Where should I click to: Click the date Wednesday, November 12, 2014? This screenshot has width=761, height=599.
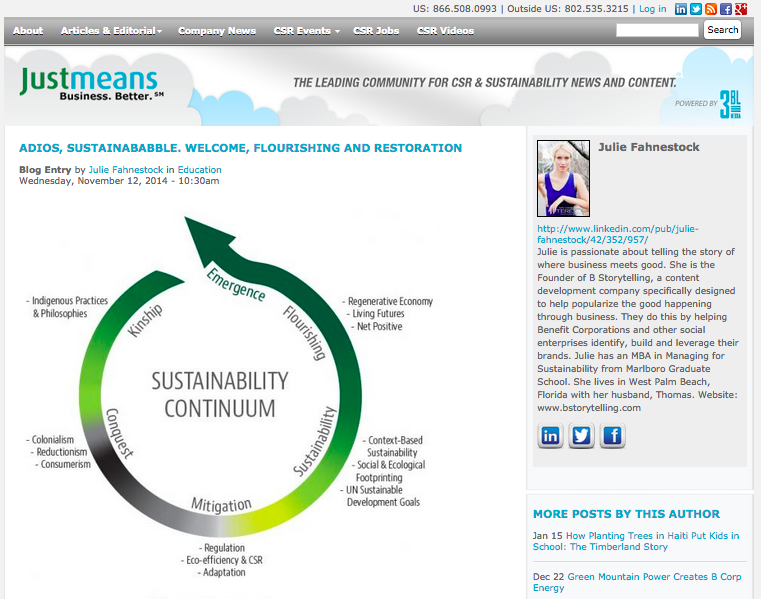pos(93,181)
